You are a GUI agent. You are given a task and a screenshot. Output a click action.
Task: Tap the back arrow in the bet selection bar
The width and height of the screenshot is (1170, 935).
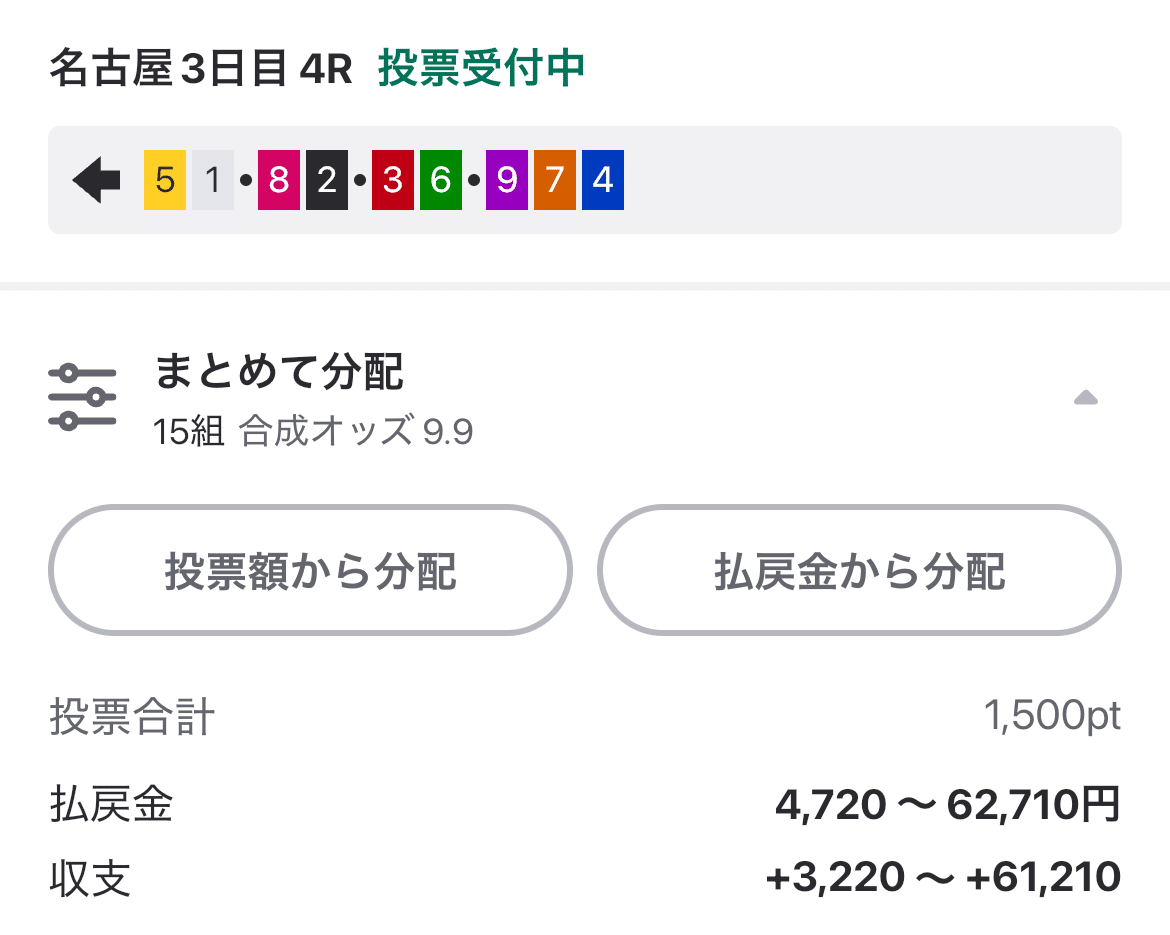(x=96, y=180)
